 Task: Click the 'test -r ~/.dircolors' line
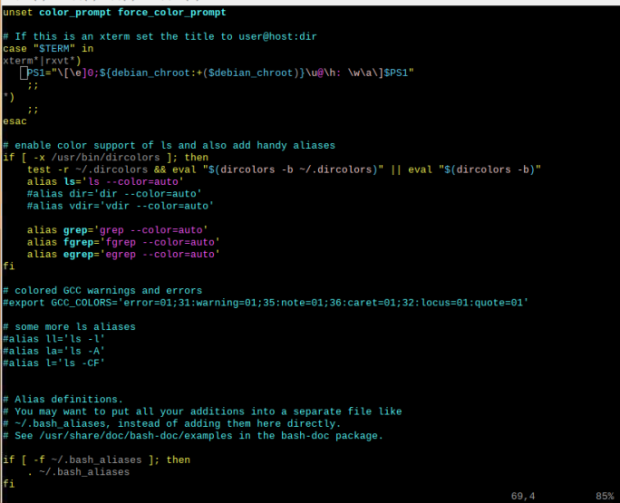pyautogui.click(x=284, y=170)
